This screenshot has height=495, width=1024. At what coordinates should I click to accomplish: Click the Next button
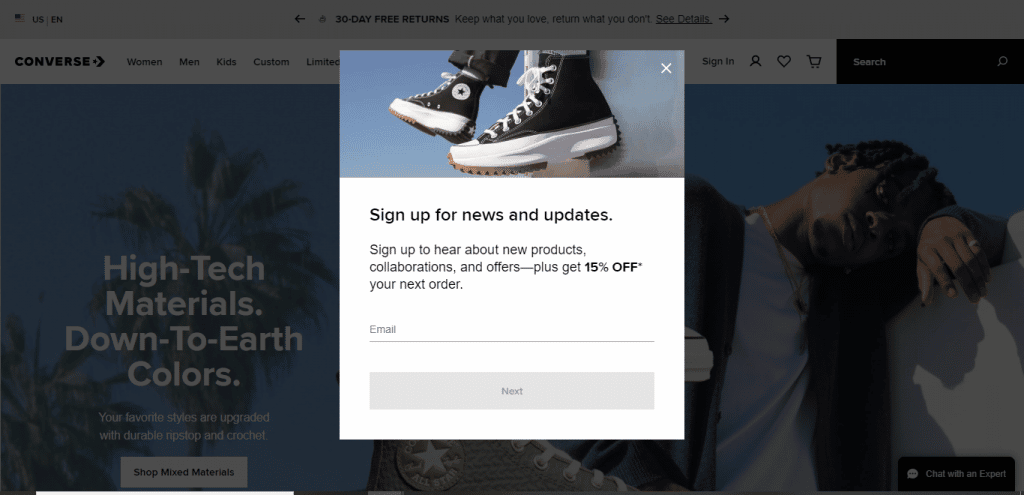pyautogui.click(x=511, y=391)
